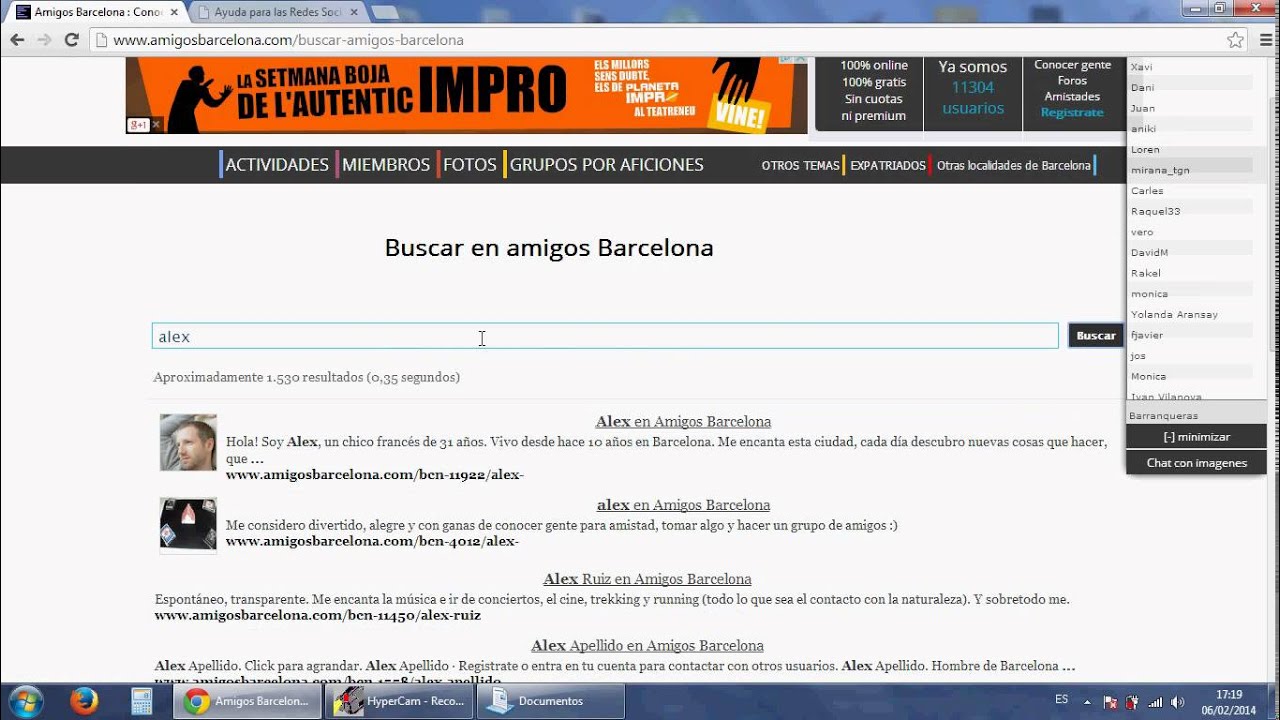Click the Buscar button

[x=1096, y=336]
